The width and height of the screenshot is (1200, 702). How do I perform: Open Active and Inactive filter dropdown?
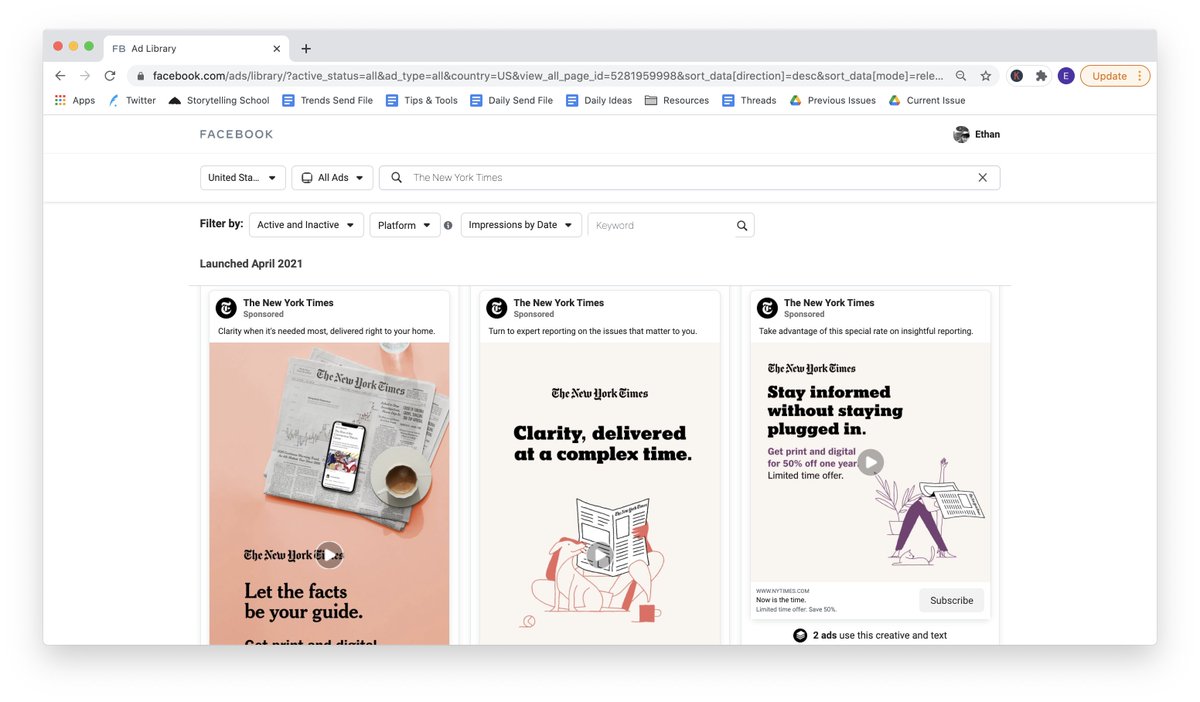coord(306,225)
